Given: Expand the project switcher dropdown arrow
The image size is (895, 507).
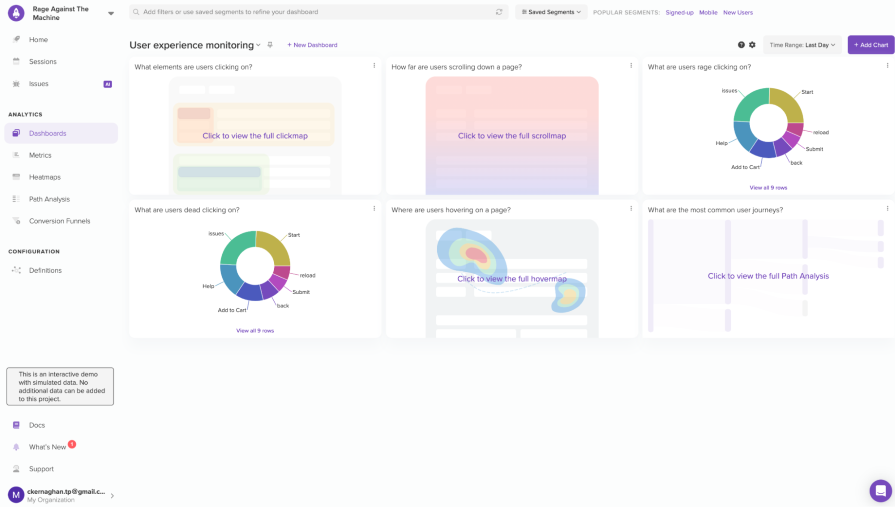Looking at the screenshot, I should click(x=111, y=13).
